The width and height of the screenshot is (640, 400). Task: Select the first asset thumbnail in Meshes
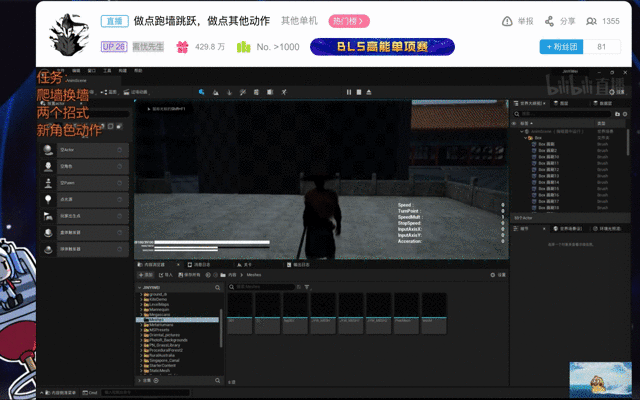tap(240, 313)
